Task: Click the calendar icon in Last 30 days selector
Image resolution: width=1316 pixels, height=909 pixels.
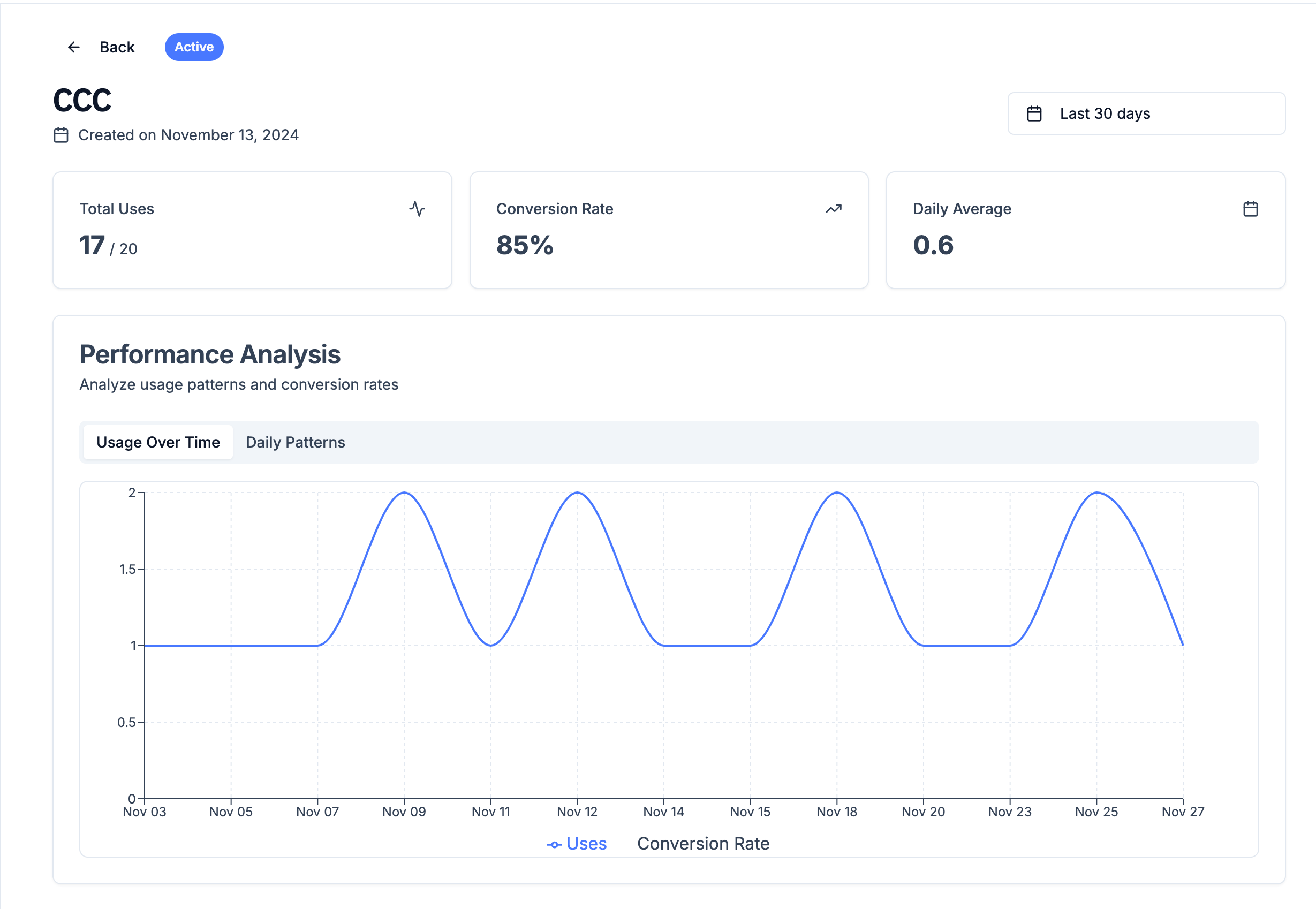Action: (1034, 113)
